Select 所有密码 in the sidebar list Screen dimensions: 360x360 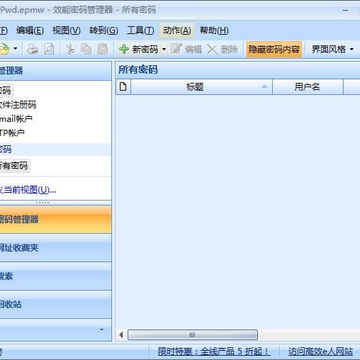(15, 166)
